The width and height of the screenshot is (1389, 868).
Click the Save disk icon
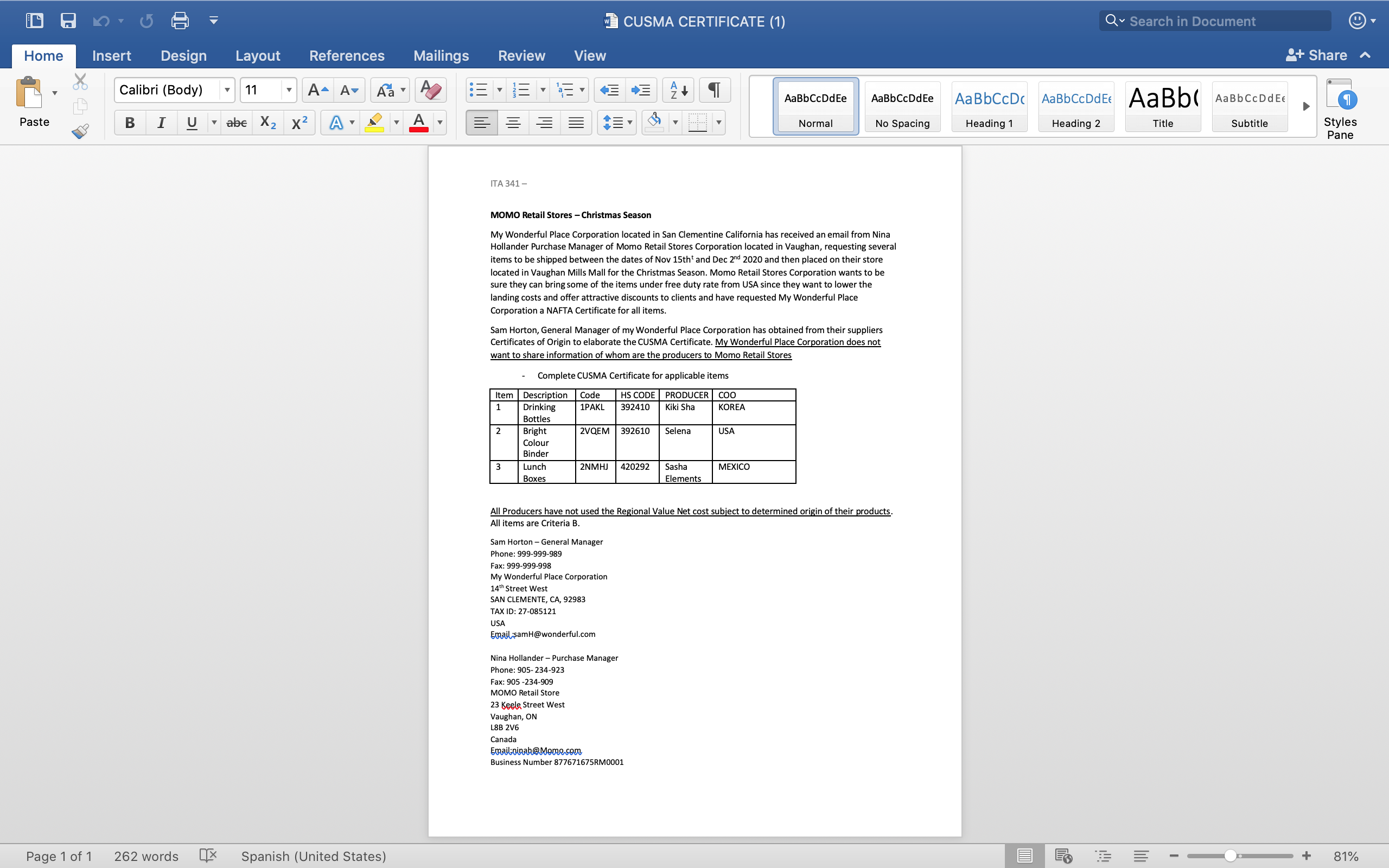pos(68,21)
